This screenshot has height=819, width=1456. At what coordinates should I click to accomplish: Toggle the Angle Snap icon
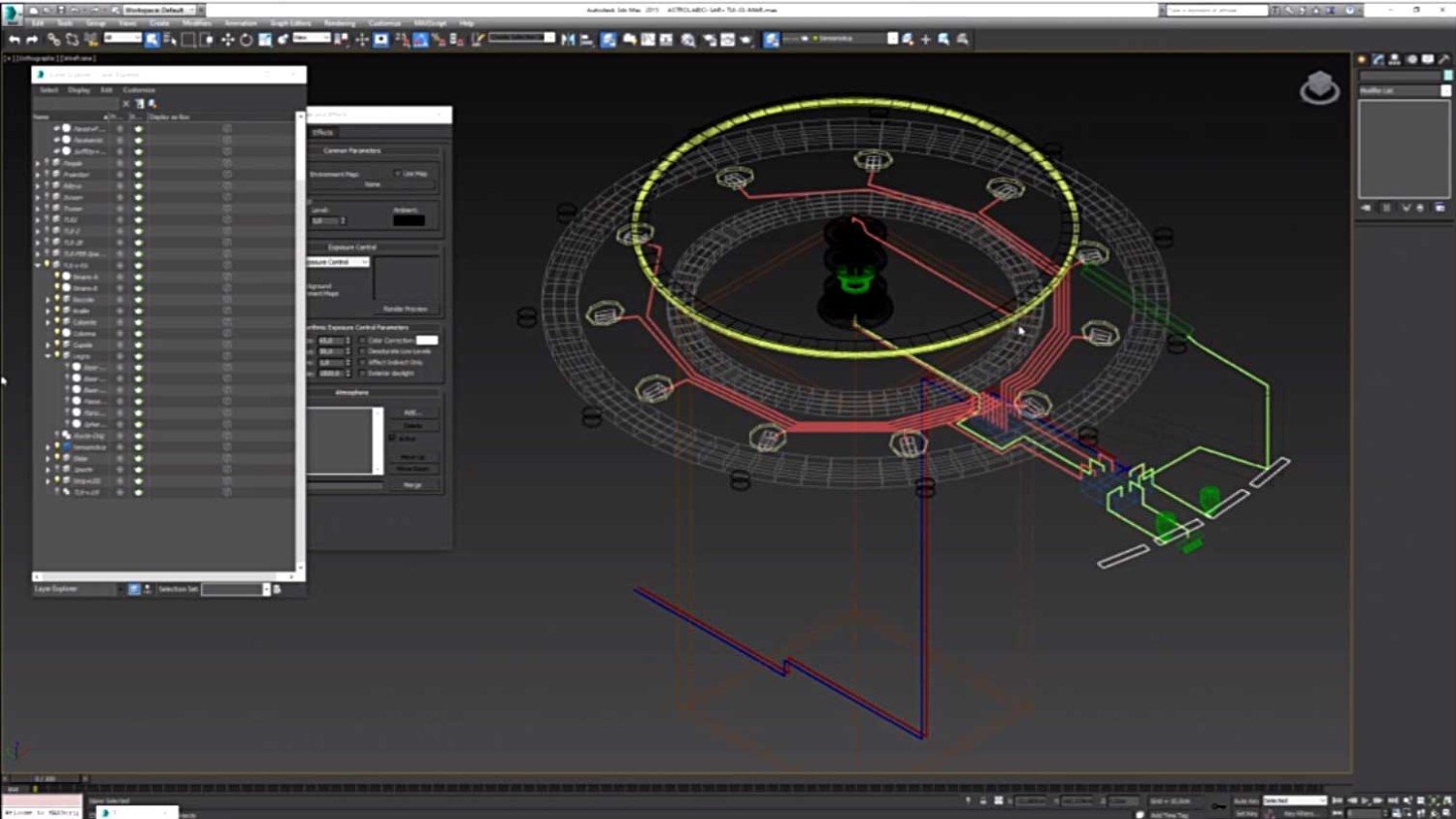point(420,40)
